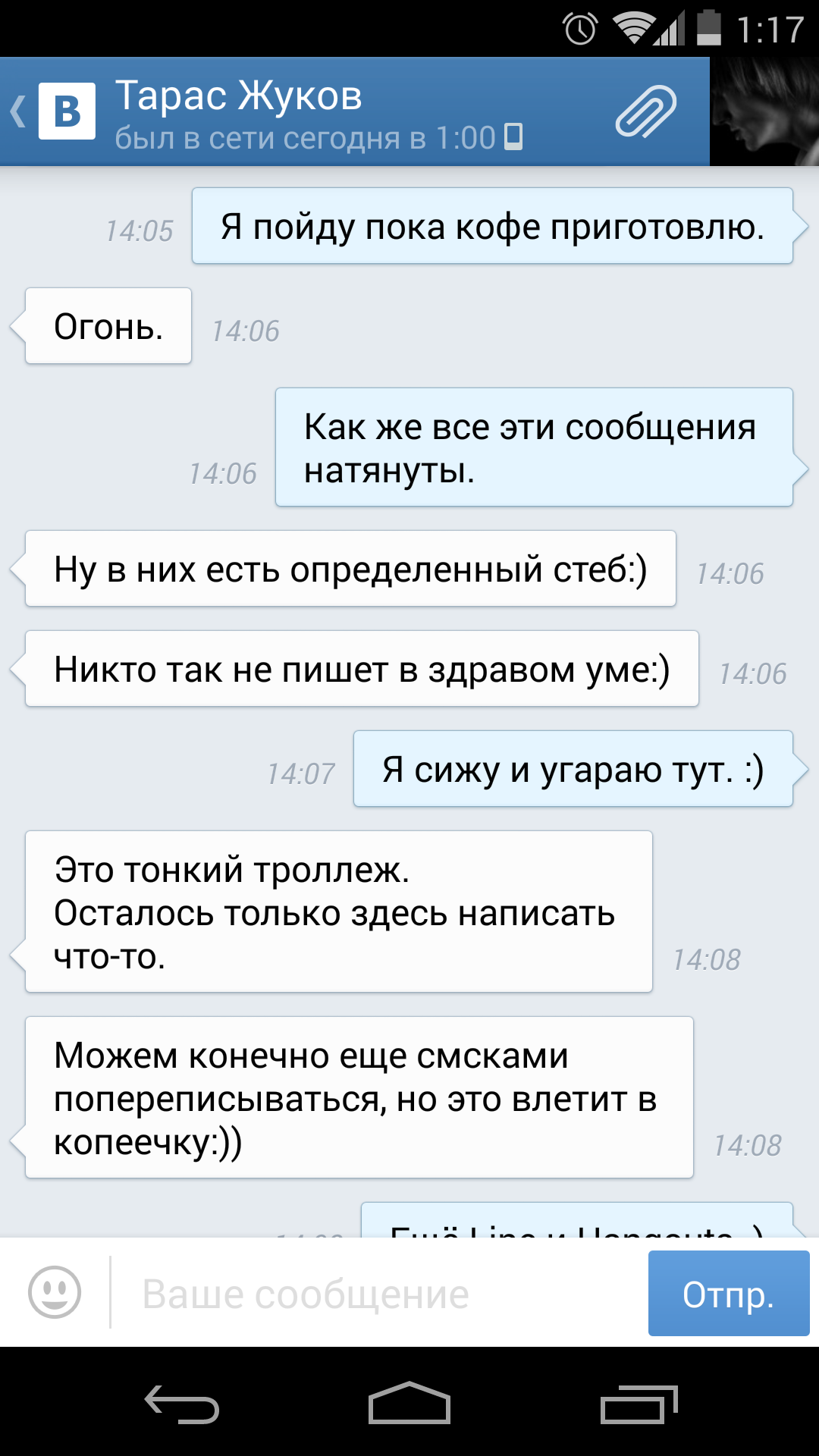This screenshot has height=1456, width=819.
Task: Select the message Я пойду пока кофе приготовлю.
Action: 493,226
